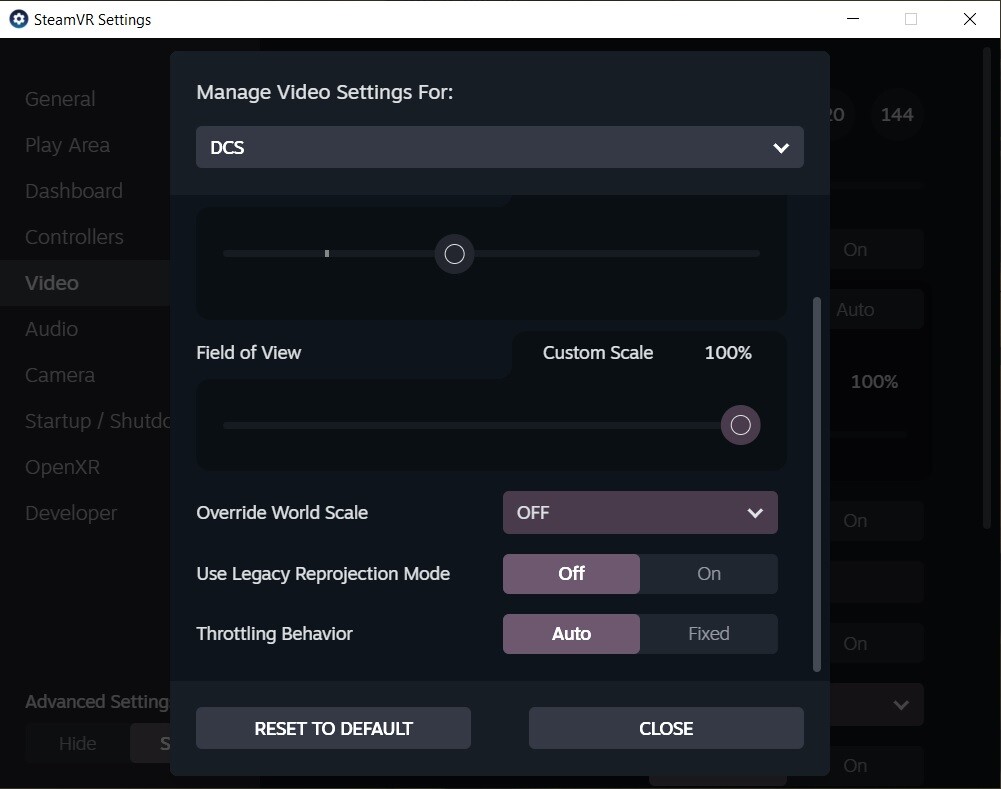Click the background 100% resolution value
The width and height of the screenshot is (1001, 789).
874,382
